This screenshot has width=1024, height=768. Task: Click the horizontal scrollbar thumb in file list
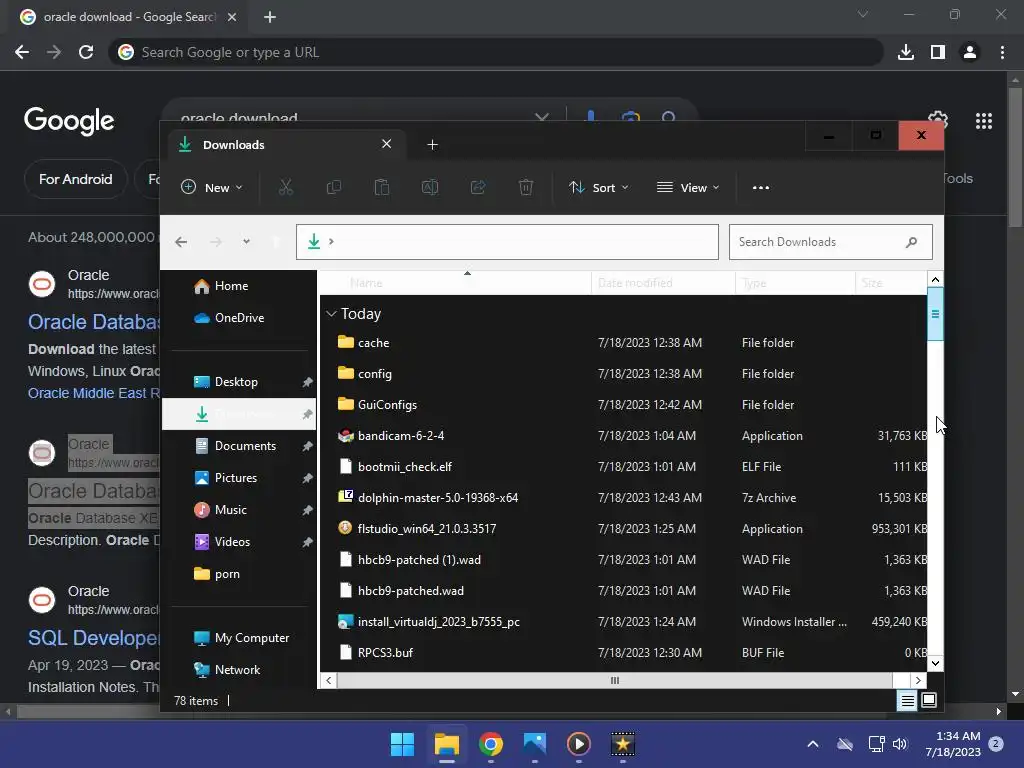[x=614, y=680]
